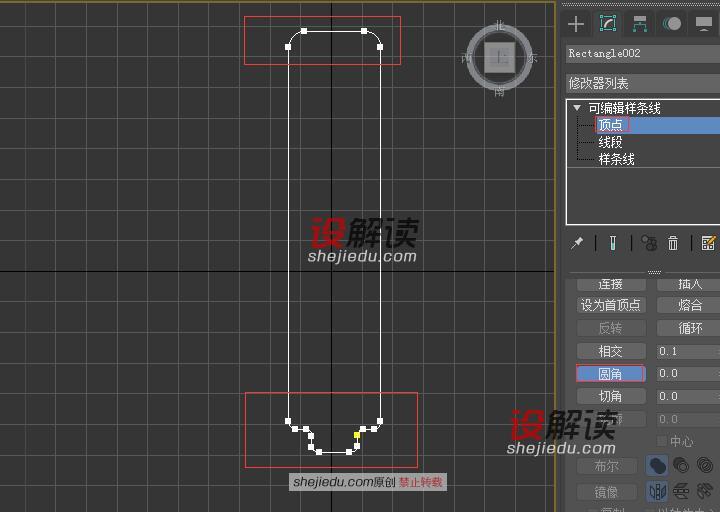Open the 修改器列表 modifier list dropdown
720x512 pixels.
point(643,84)
